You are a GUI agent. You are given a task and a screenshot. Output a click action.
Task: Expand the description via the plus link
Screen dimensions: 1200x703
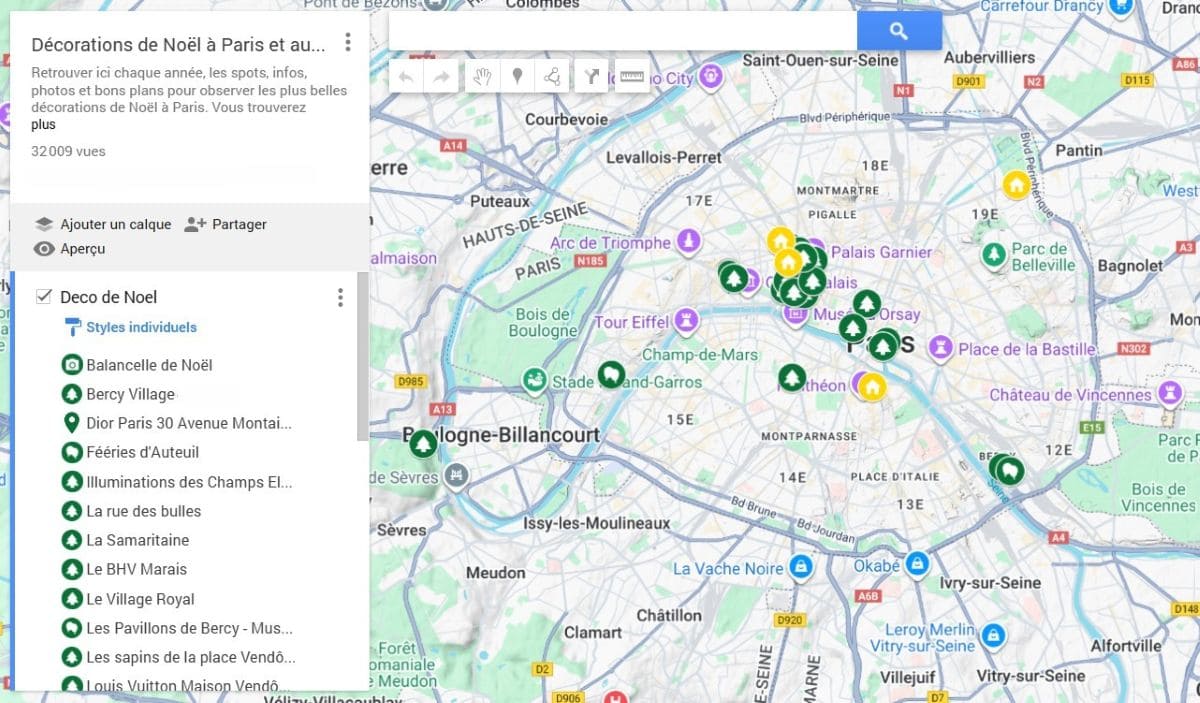pos(43,124)
